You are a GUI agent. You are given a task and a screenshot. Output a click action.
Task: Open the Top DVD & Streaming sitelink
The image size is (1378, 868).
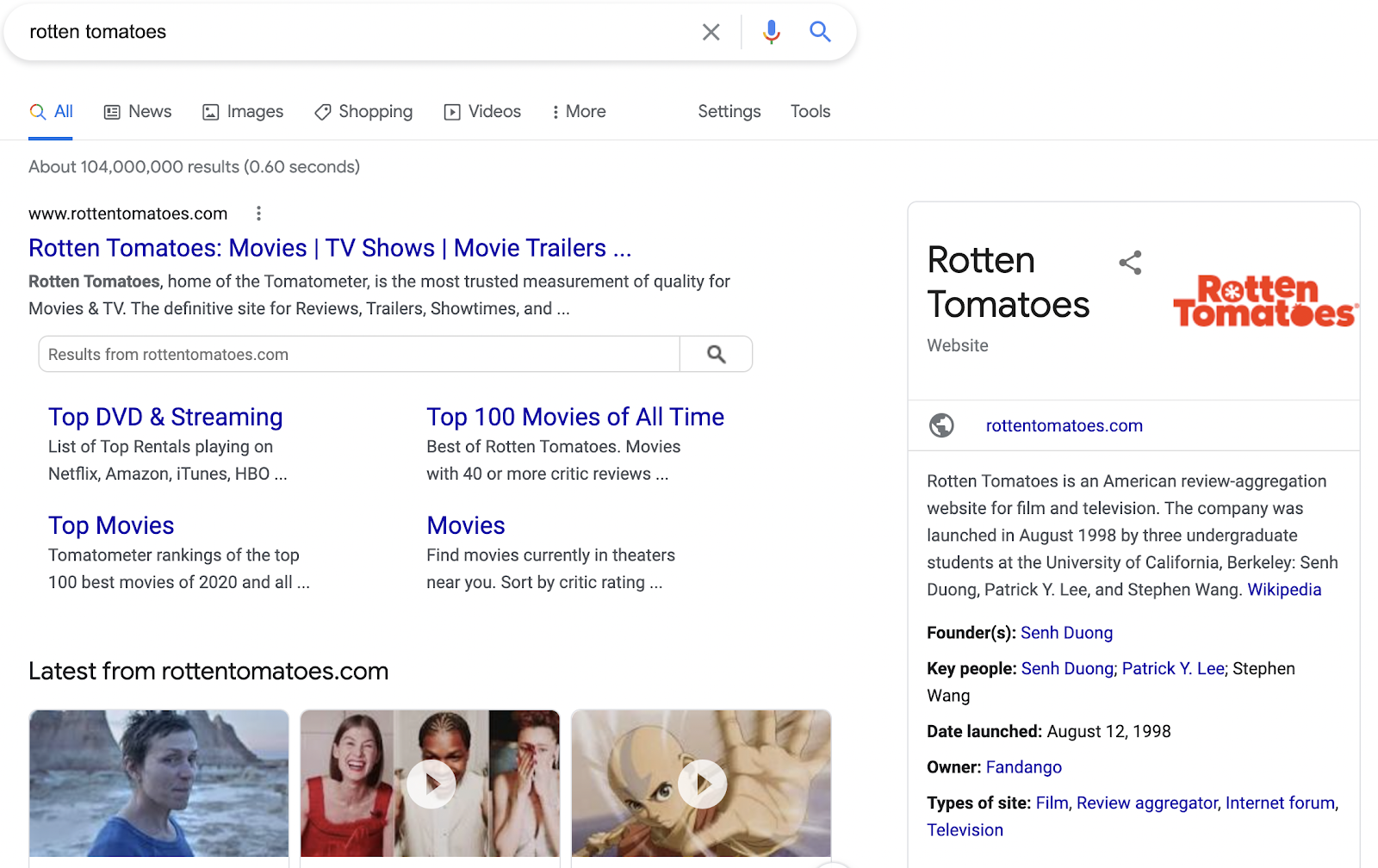(165, 417)
